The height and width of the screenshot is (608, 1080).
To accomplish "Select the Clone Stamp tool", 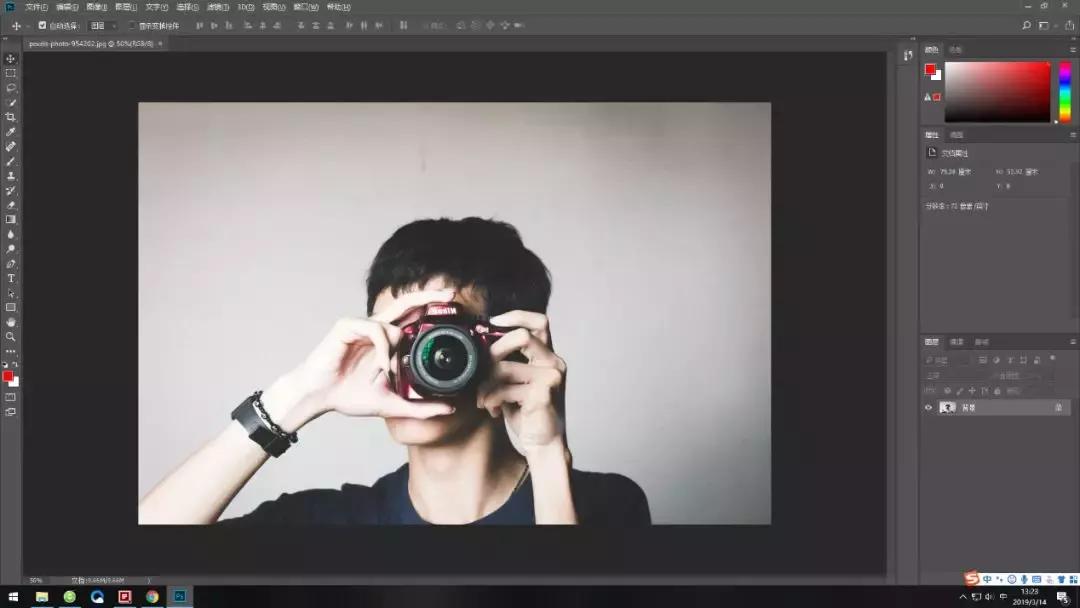I will coord(10,176).
